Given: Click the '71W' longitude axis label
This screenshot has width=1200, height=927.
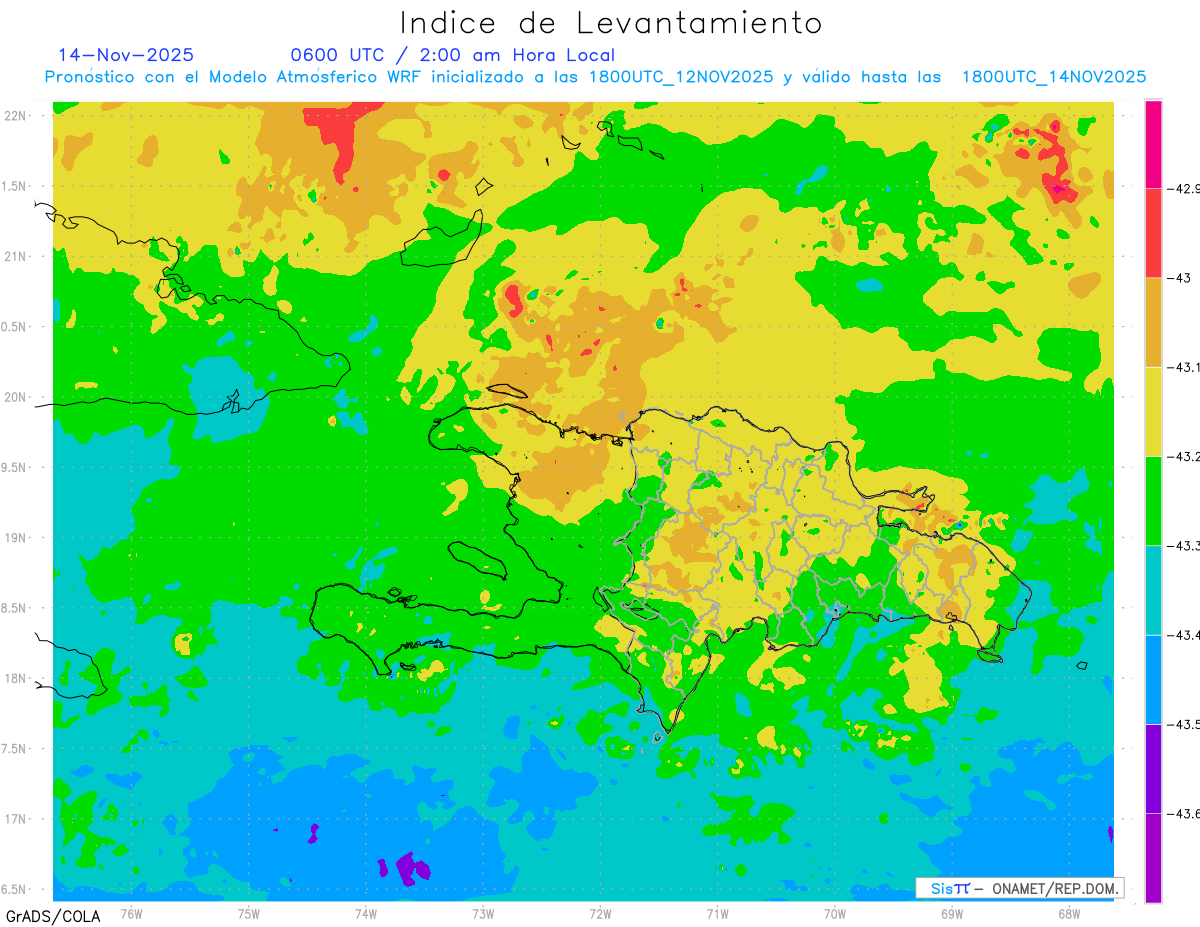Looking at the screenshot, I should coord(717,913).
